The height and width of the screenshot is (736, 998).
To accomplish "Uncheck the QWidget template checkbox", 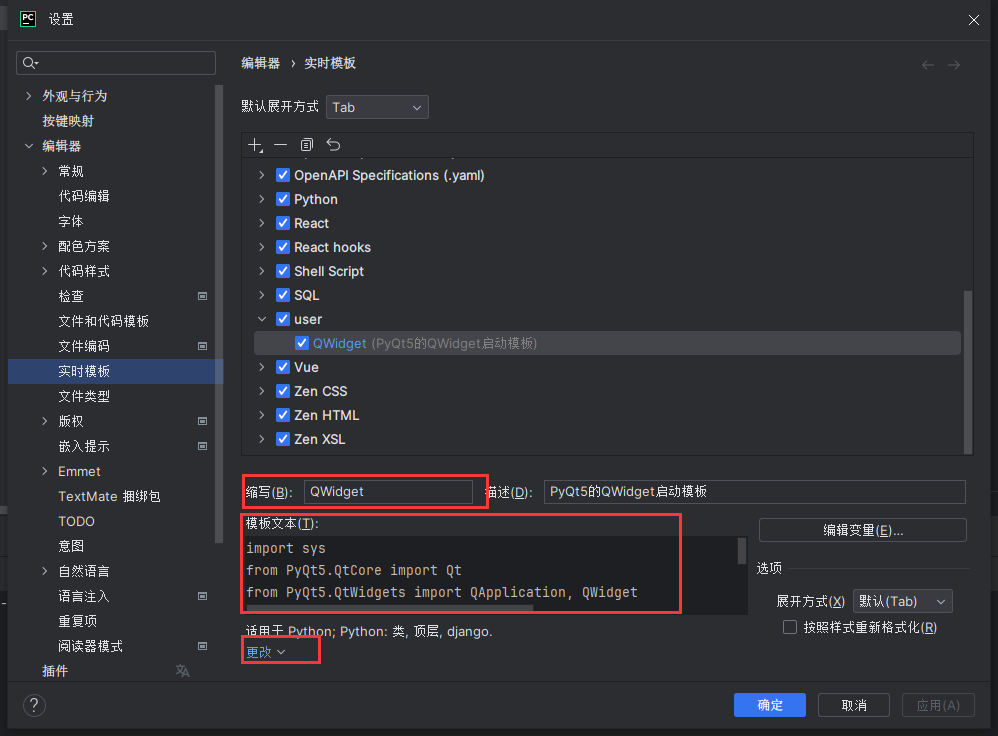I will pos(302,343).
